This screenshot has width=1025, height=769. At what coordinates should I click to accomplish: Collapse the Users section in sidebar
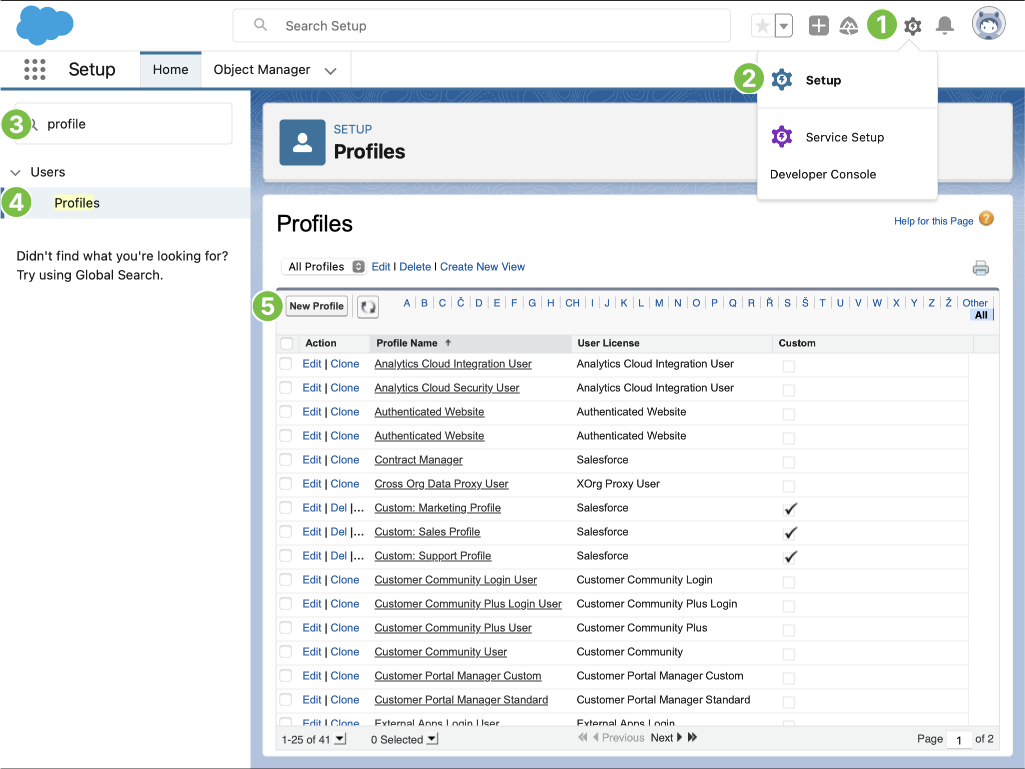(15, 172)
